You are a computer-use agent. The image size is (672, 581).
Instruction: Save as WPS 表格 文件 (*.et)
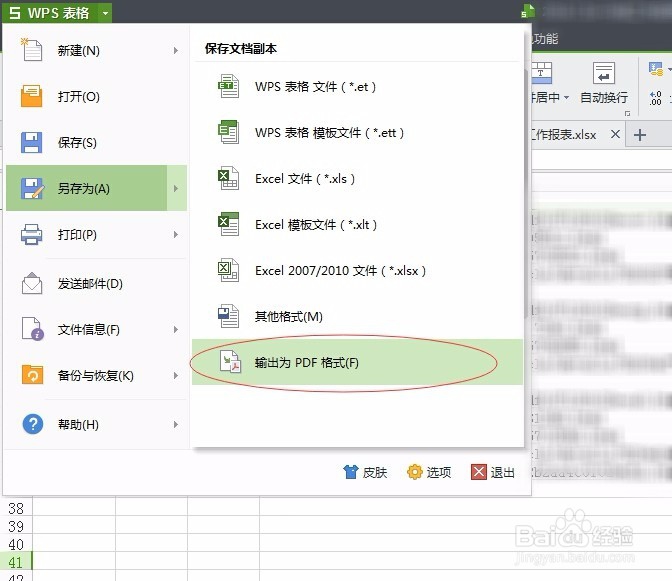(357, 87)
